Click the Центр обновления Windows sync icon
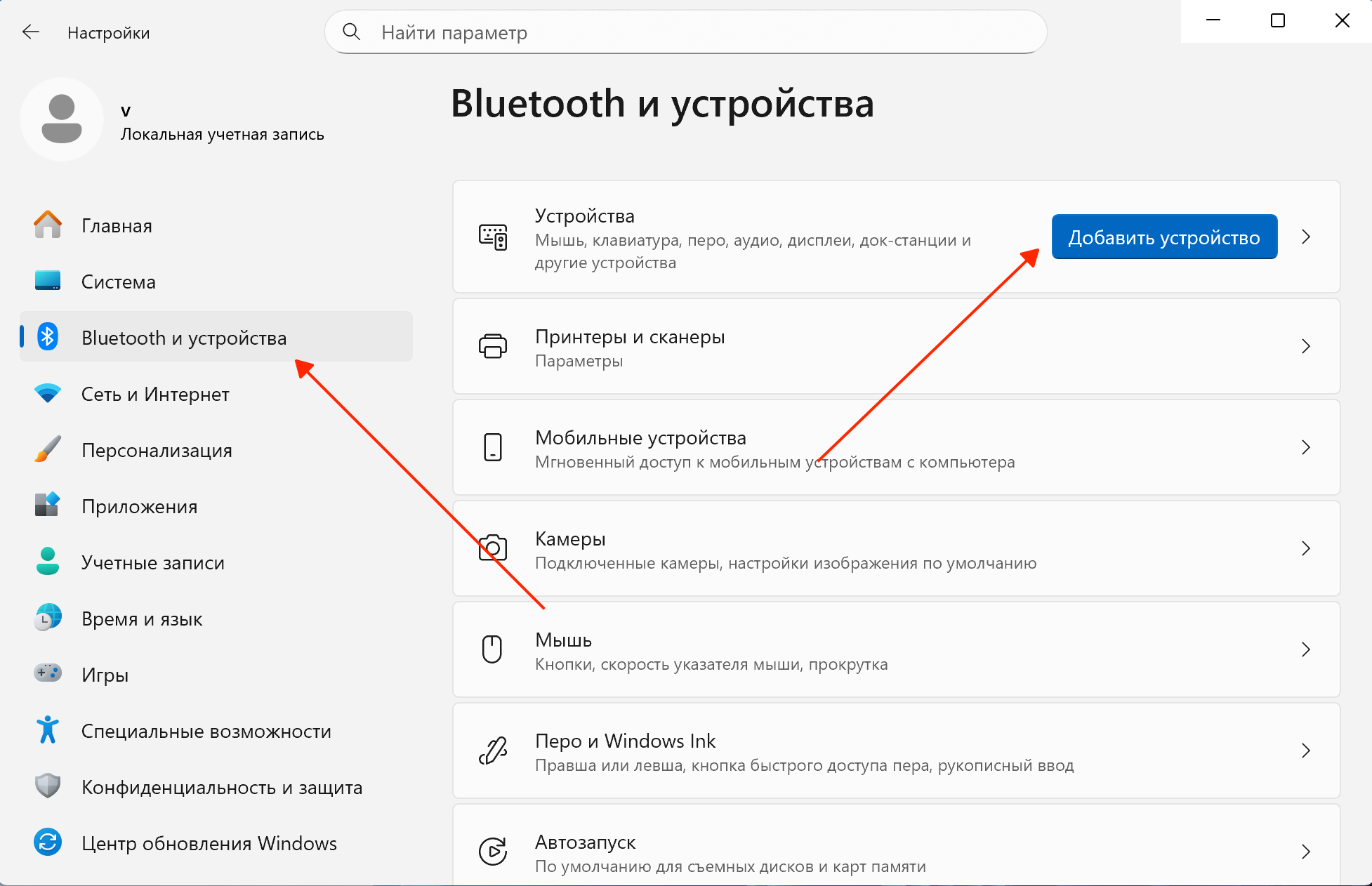Image resolution: width=1372 pixels, height=886 pixels. coord(48,842)
